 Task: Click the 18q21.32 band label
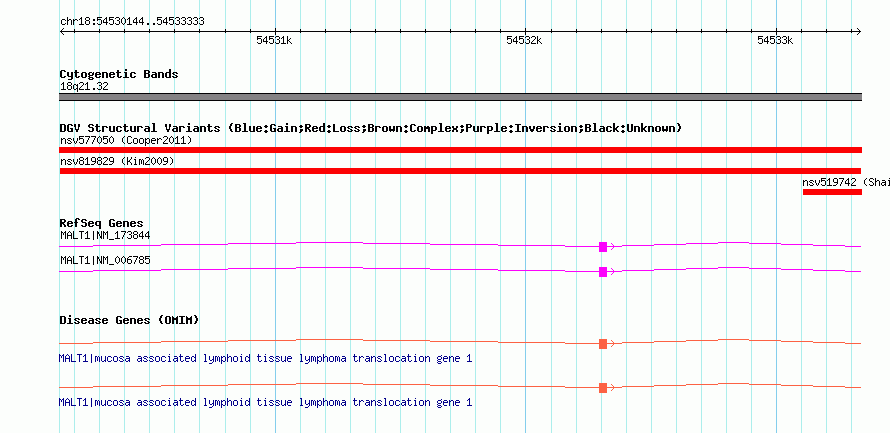(84, 87)
